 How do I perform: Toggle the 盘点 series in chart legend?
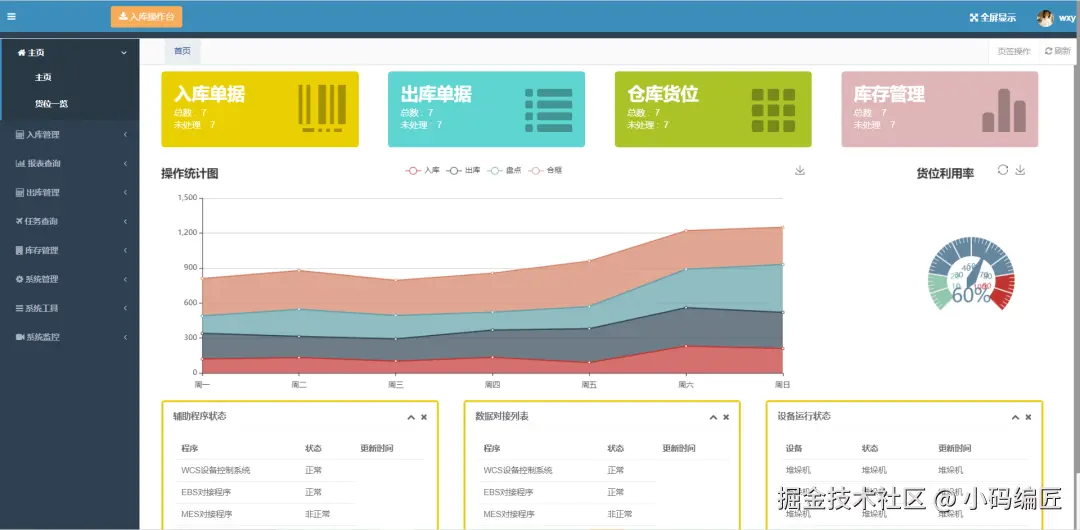[x=504, y=170]
